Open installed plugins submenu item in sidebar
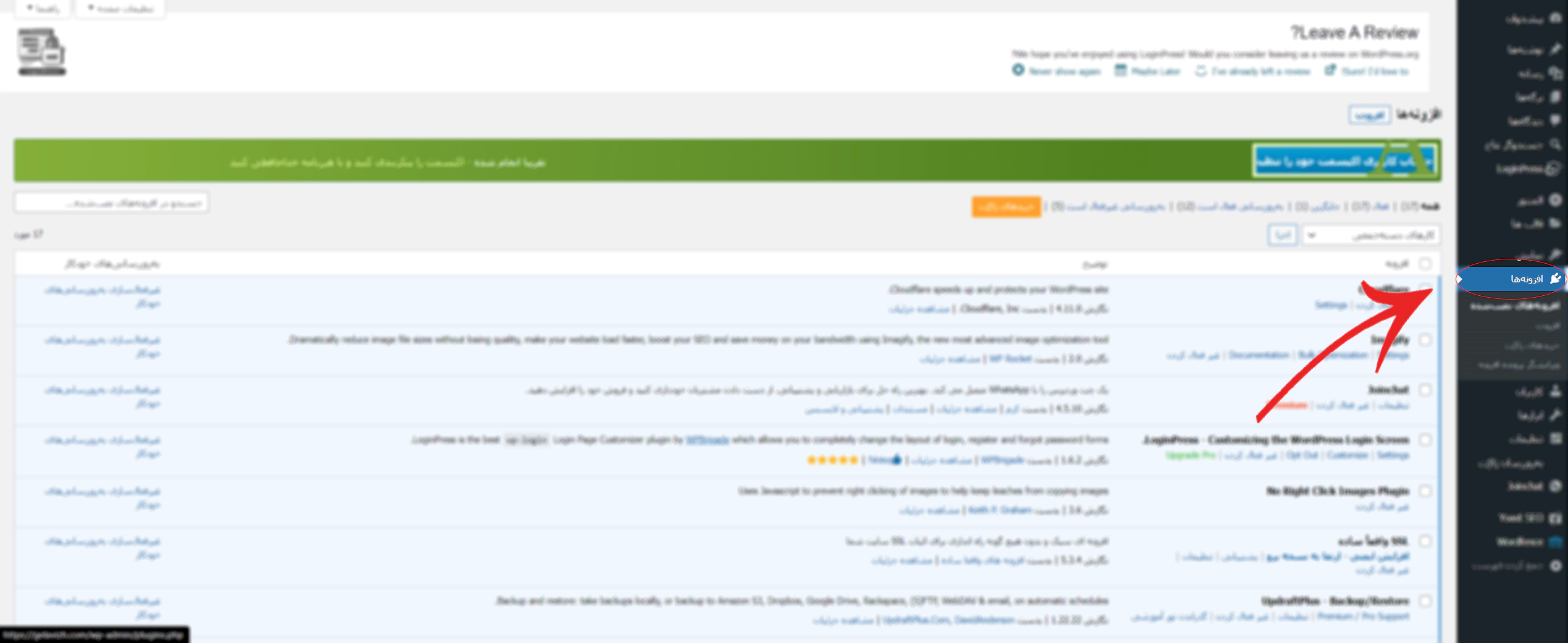1568x643 pixels. tap(1514, 306)
